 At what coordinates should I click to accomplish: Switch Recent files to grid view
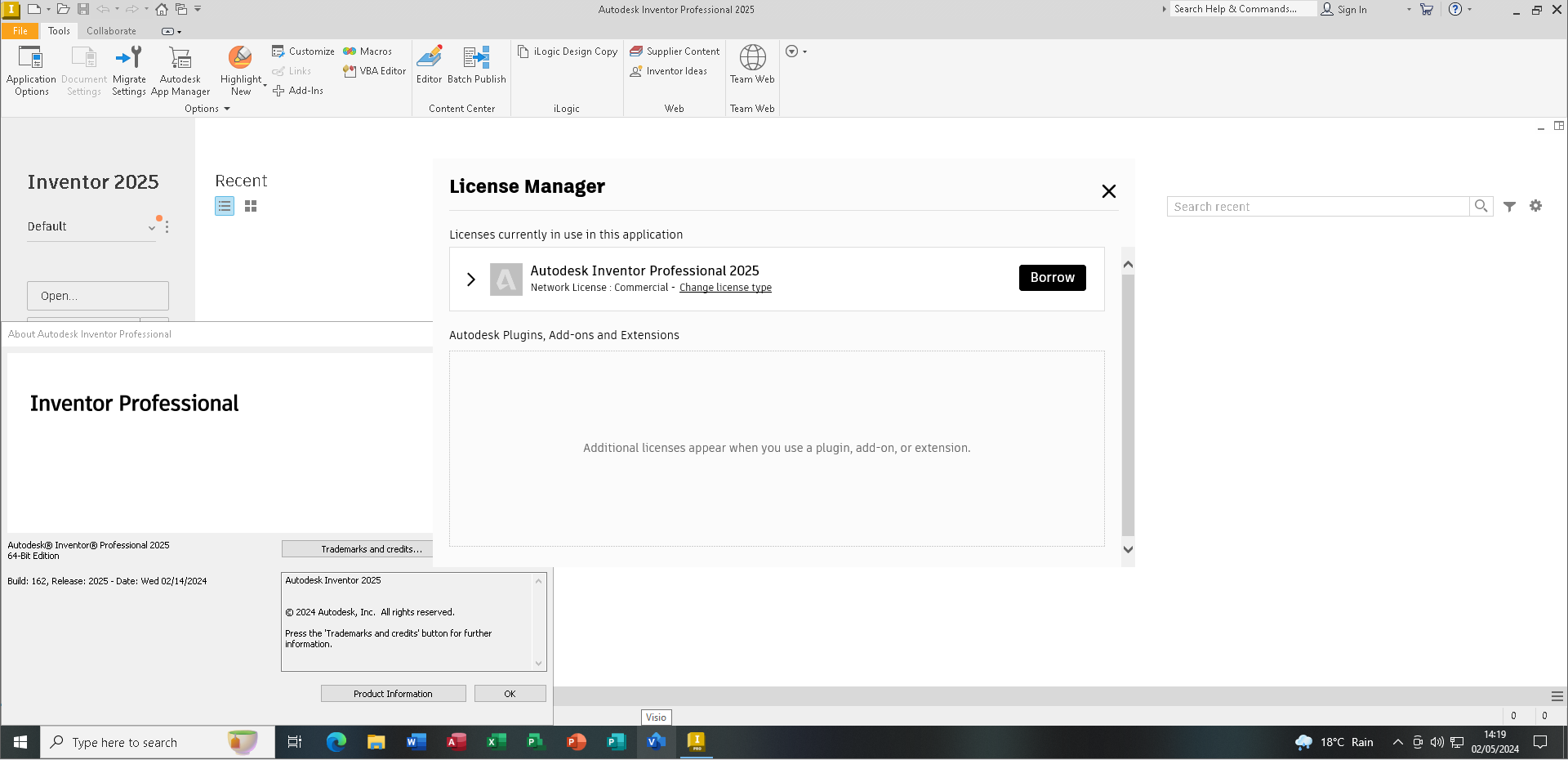tap(251, 206)
